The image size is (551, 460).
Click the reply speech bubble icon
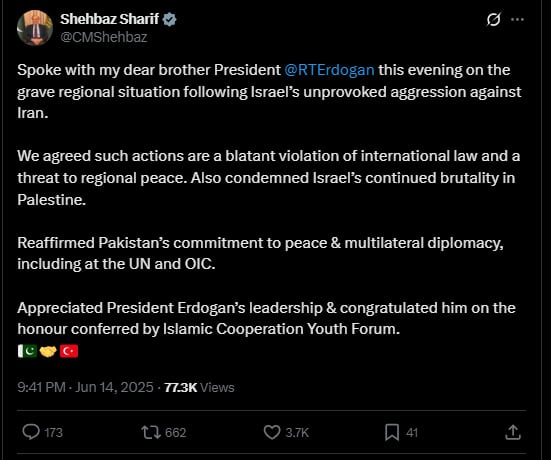31,432
